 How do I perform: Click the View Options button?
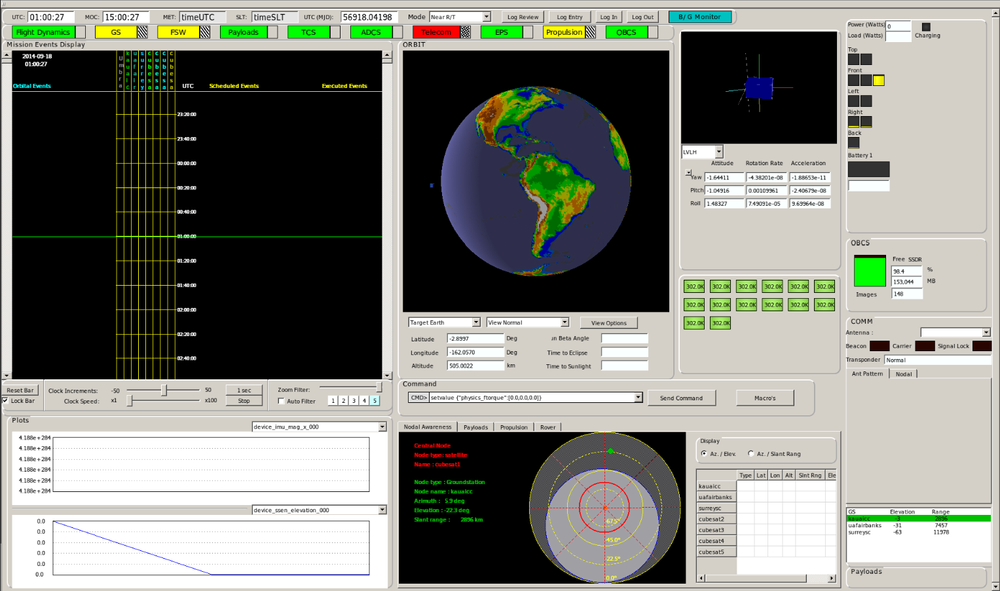click(x=608, y=323)
